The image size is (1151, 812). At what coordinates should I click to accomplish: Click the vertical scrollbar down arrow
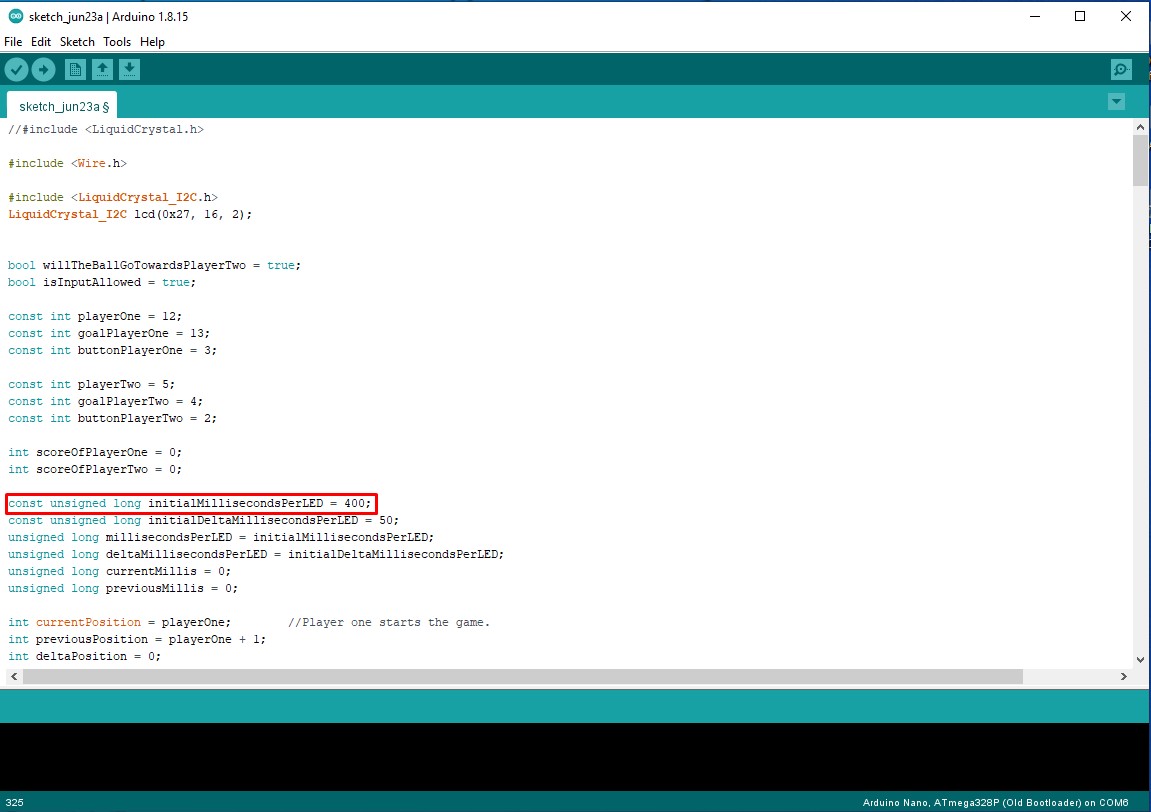pyautogui.click(x=1141, y=659)
